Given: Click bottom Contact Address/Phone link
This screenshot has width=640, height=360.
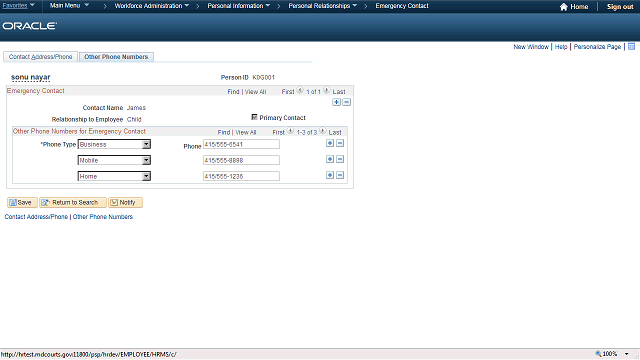Looking at the screenshot, I should (x=36, y=217).
